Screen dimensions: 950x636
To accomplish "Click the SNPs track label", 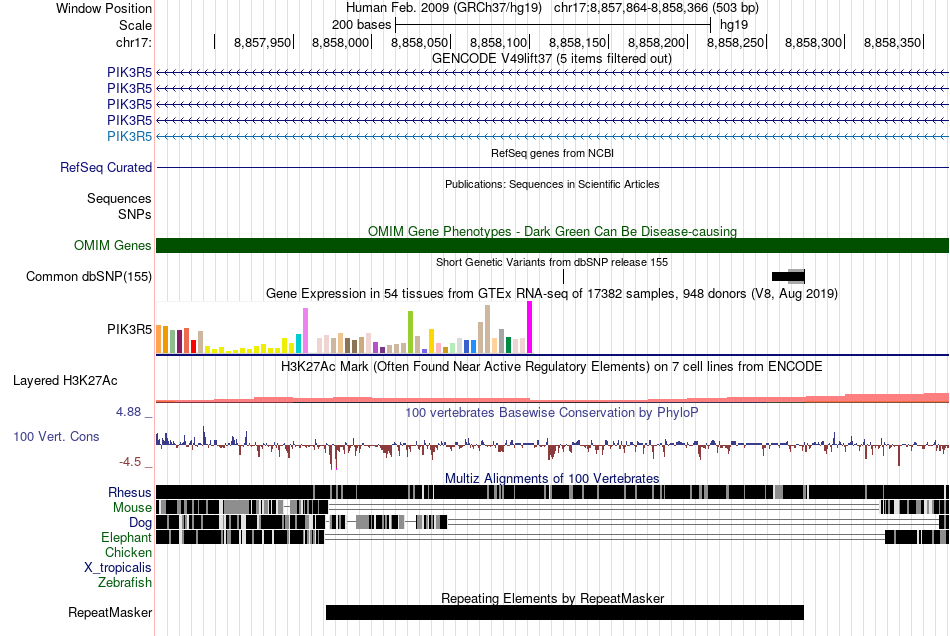I will 135,214.
